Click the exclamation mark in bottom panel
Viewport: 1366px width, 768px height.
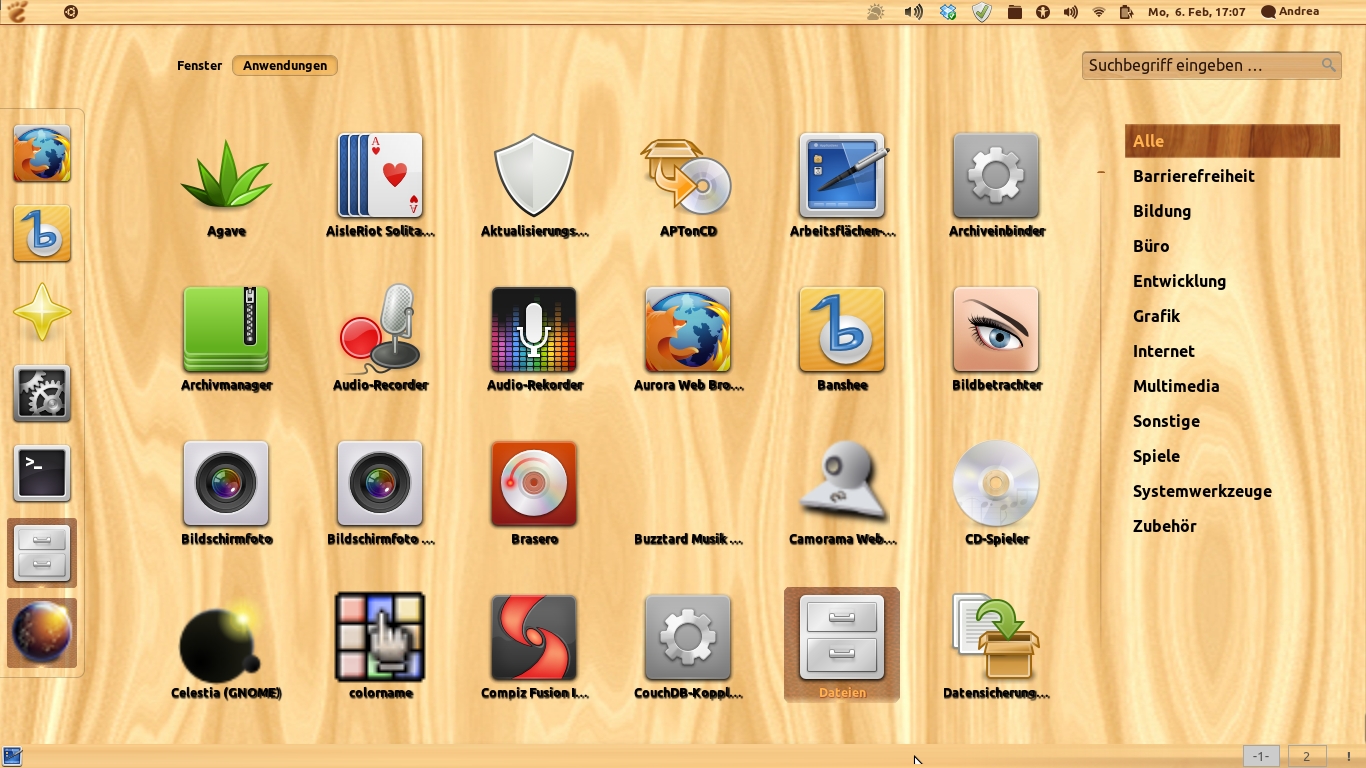[x=1348, y=757]
